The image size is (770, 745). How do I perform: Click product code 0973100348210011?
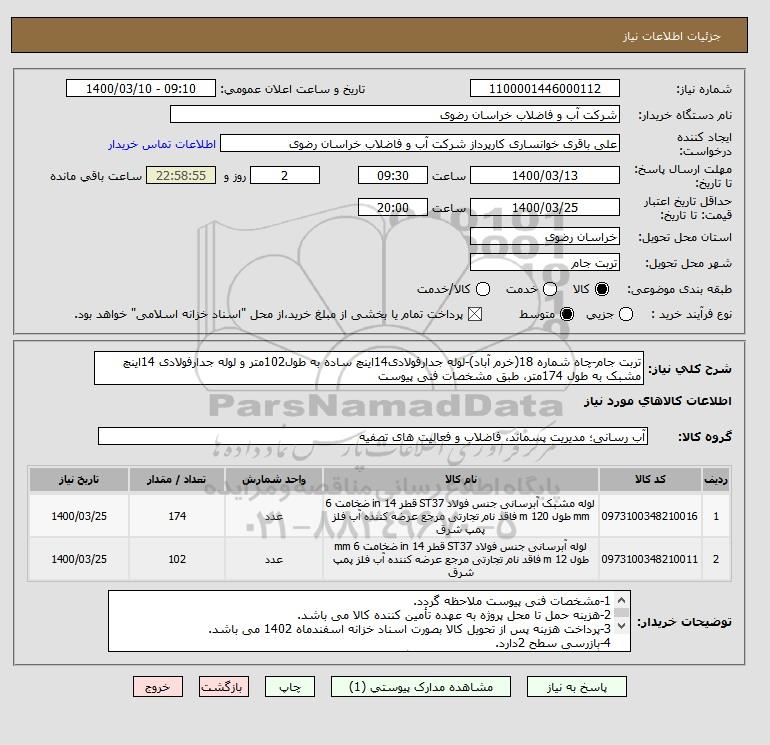[x=649, y=559]
